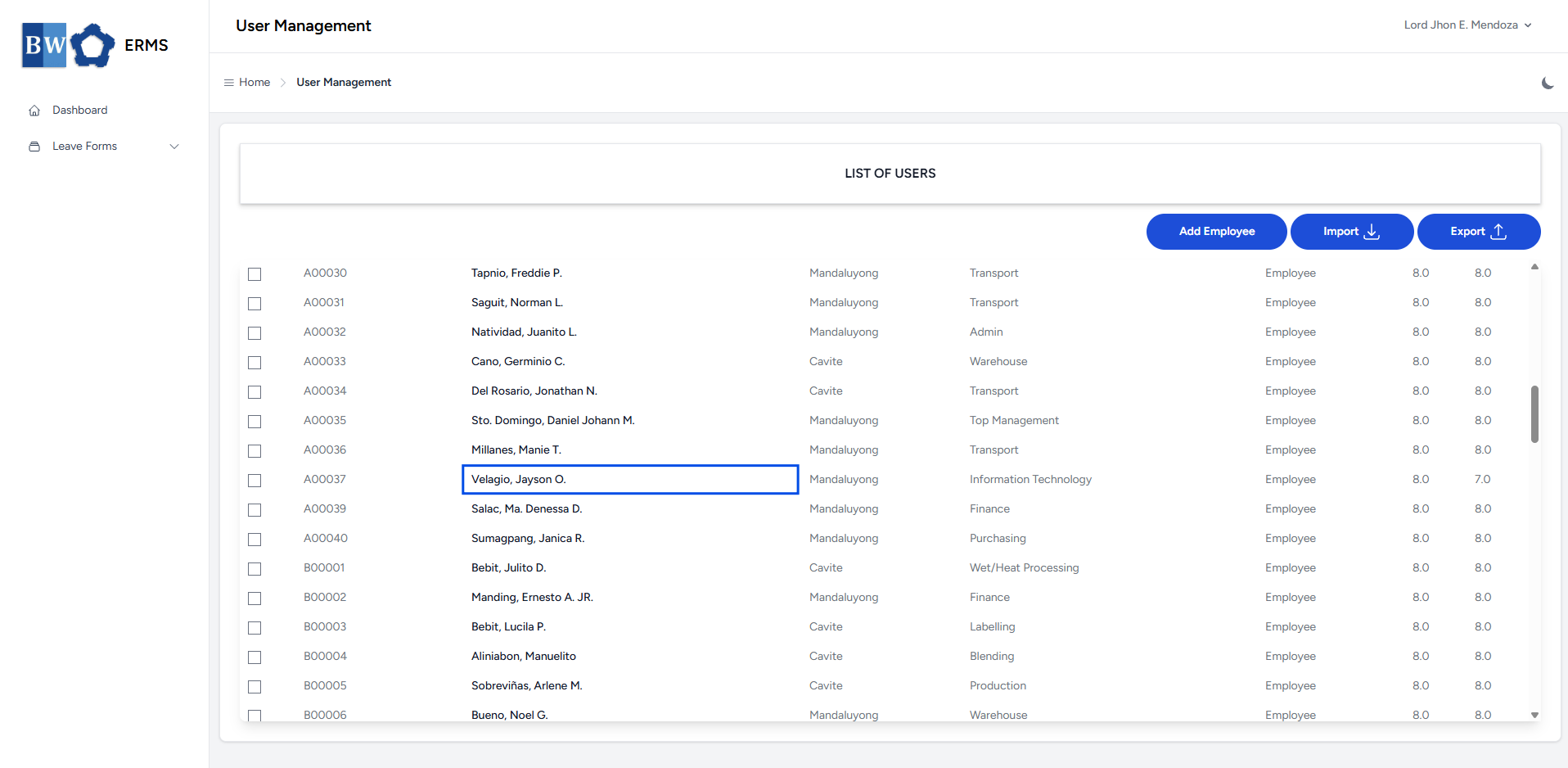Click the Leave Forms printer icon
This screenshot has height=768, width=1568.
[x=34, y=147]
